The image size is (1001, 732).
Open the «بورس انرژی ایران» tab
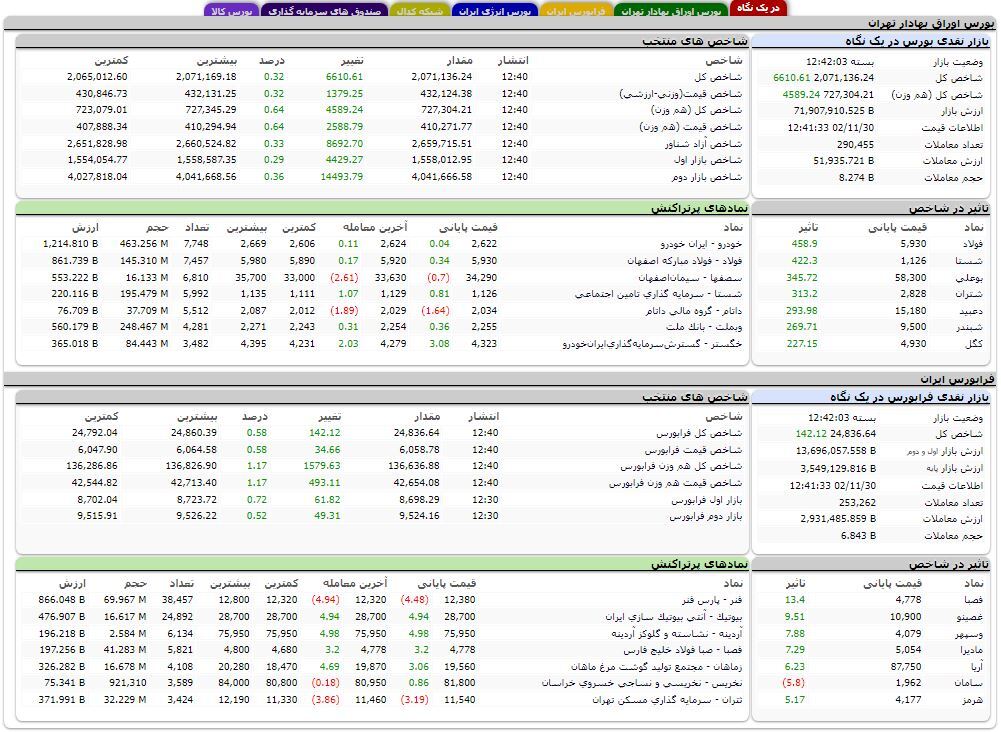(x=493, y=11)
